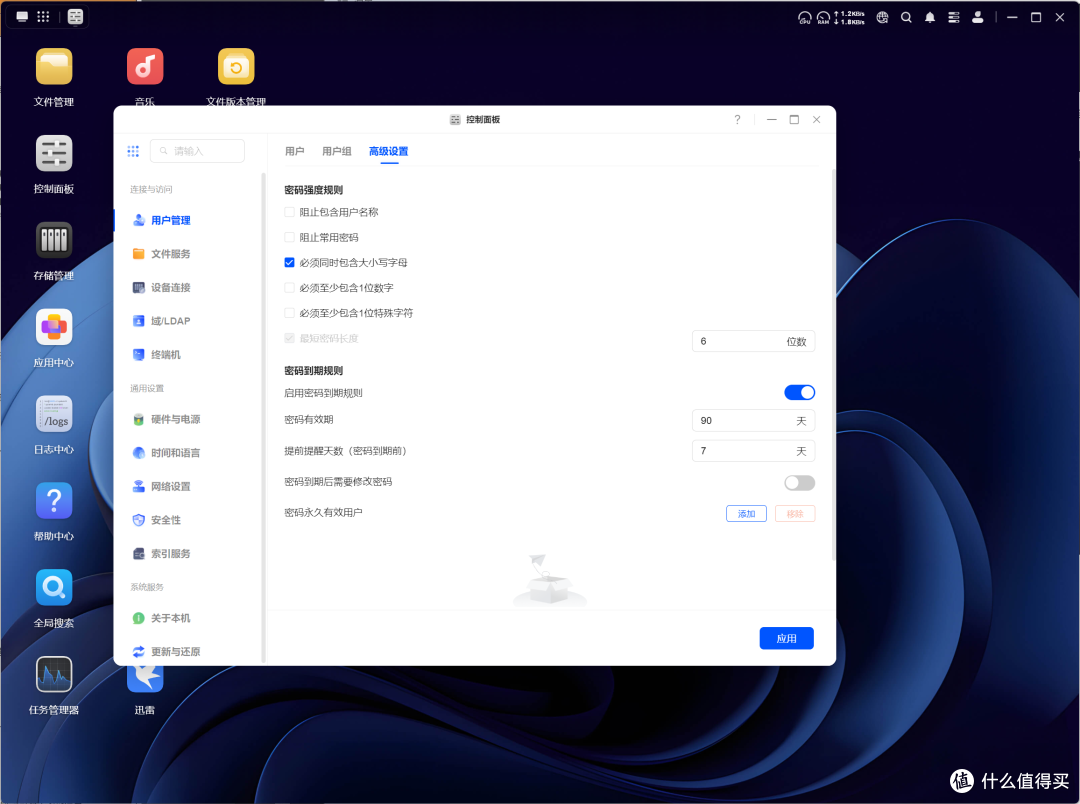This screenshot has width=1080, height=804.
Task: Open 存储管理 desktop icon
Action: 54,240
